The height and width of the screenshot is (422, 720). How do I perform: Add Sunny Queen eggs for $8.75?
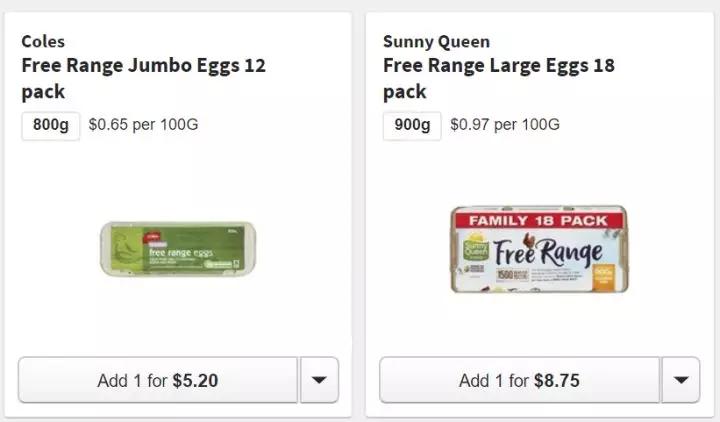tap(519, 380)
